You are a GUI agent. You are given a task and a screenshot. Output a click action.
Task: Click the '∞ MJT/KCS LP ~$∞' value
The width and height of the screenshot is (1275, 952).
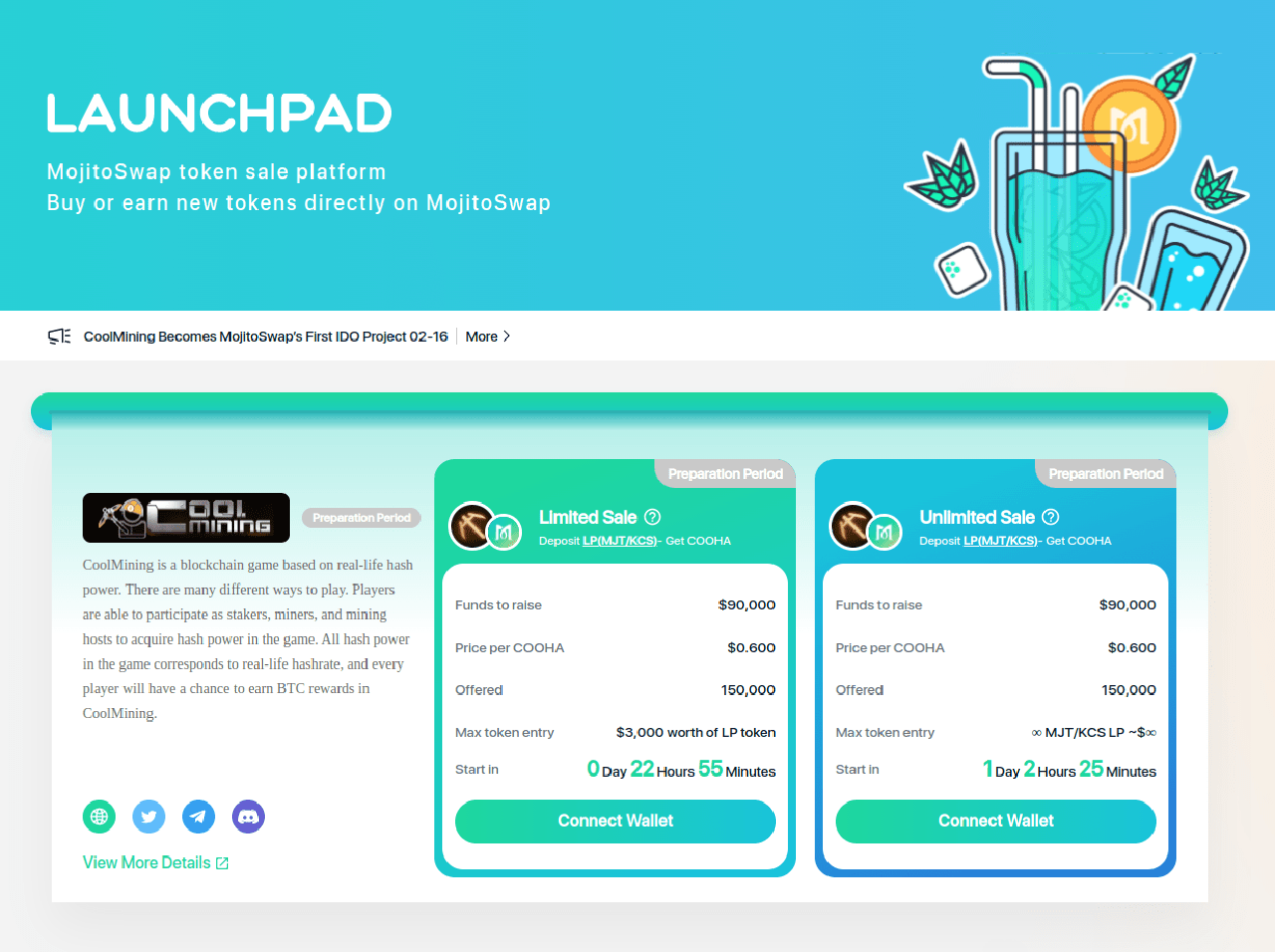(1094, 732)
